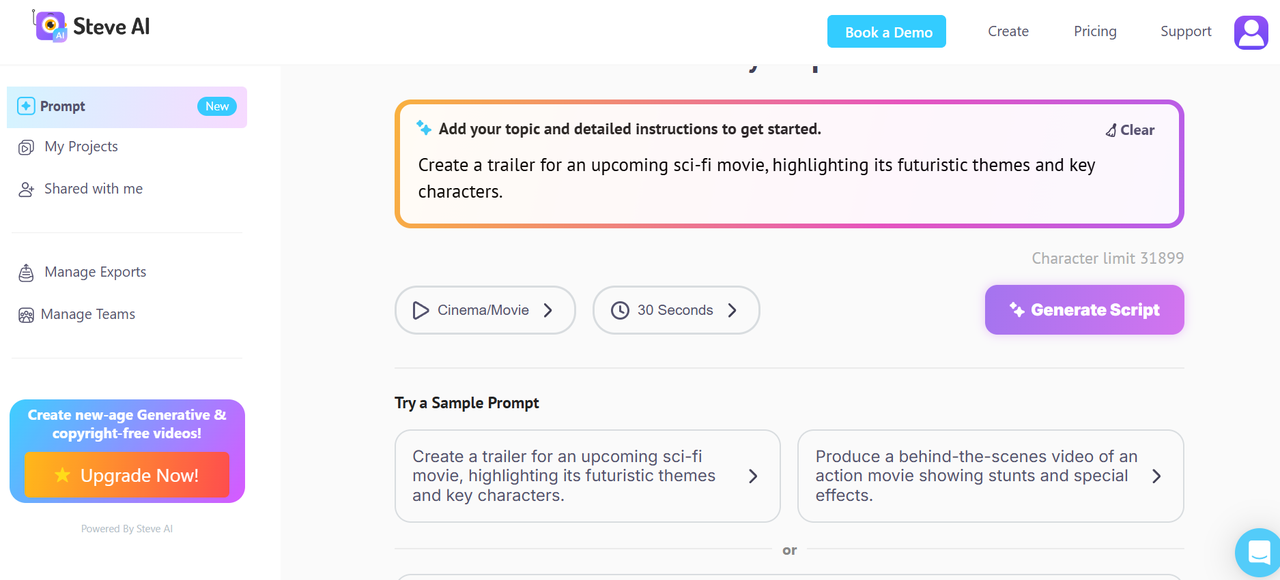The image size is (1280, 580).
Task: Open the chat support bubble icon
Action: [x=1258, y=551]
